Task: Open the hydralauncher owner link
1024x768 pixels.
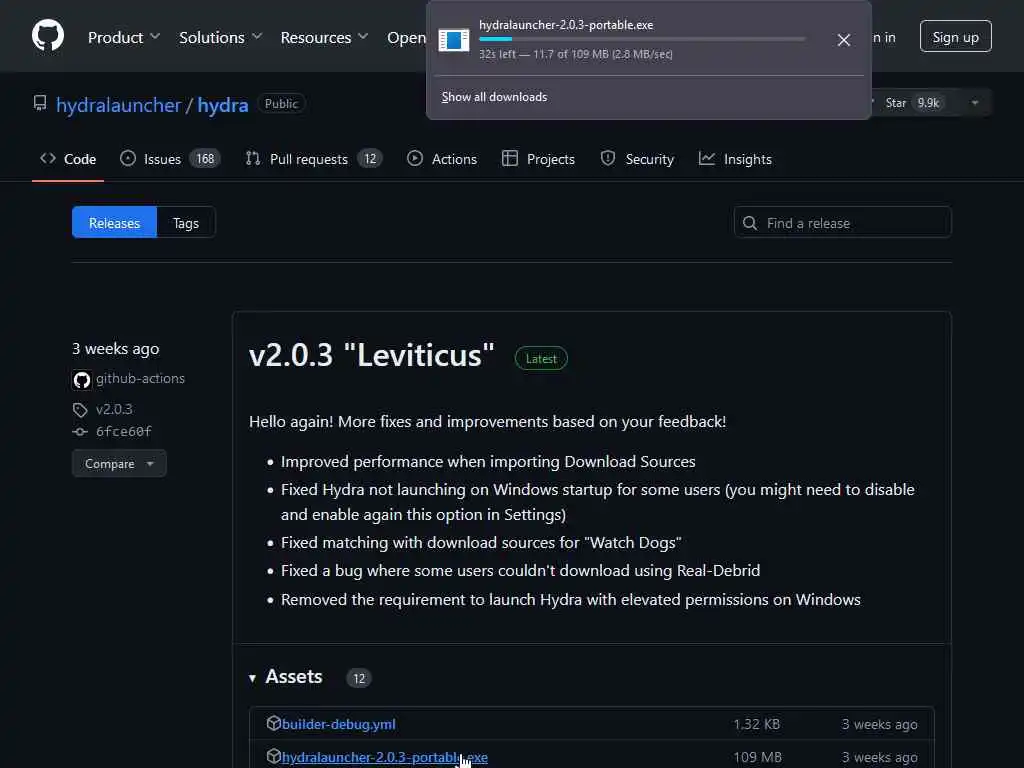Action: click(118, 105)
